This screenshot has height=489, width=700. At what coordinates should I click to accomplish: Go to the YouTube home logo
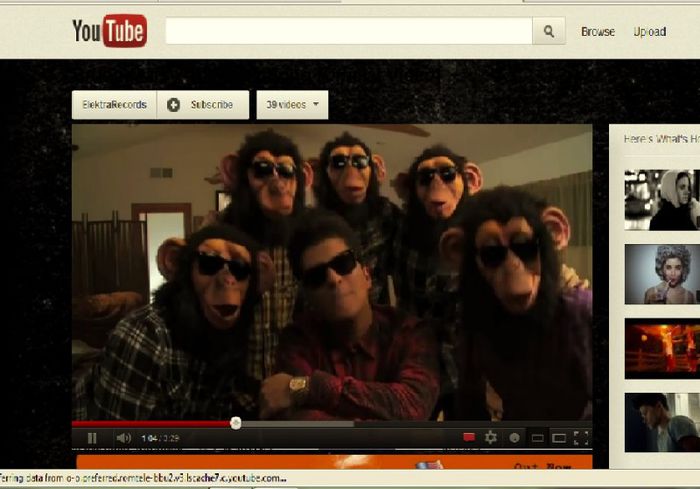(x=109, y=31)
